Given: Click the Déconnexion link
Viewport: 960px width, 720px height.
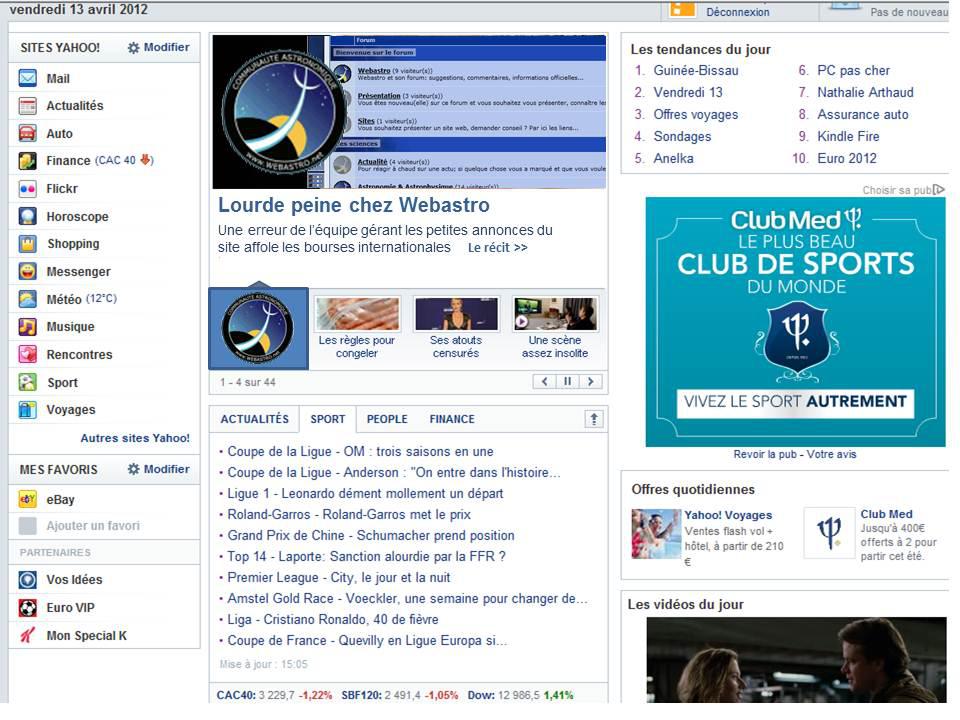Looking at the screenshot, I should 738,12.
